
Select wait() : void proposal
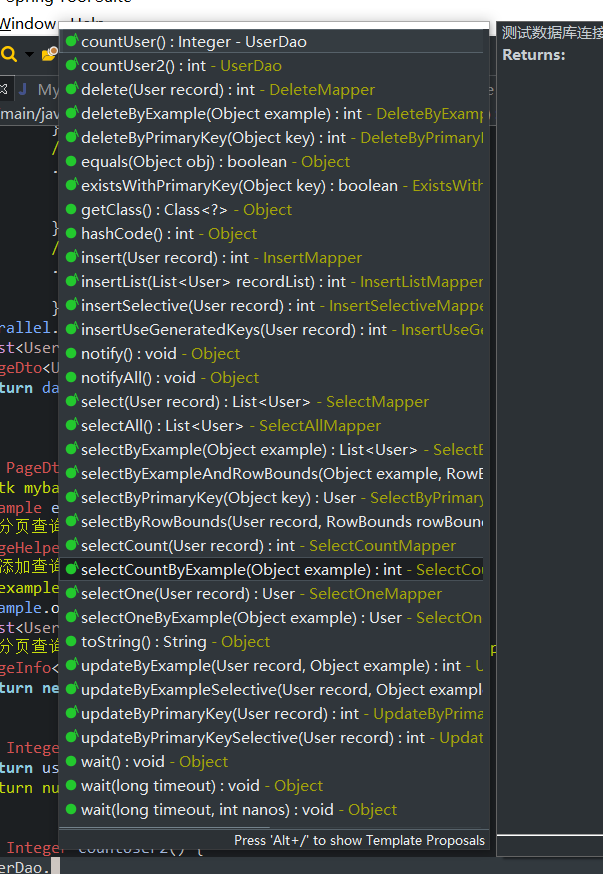271,761
